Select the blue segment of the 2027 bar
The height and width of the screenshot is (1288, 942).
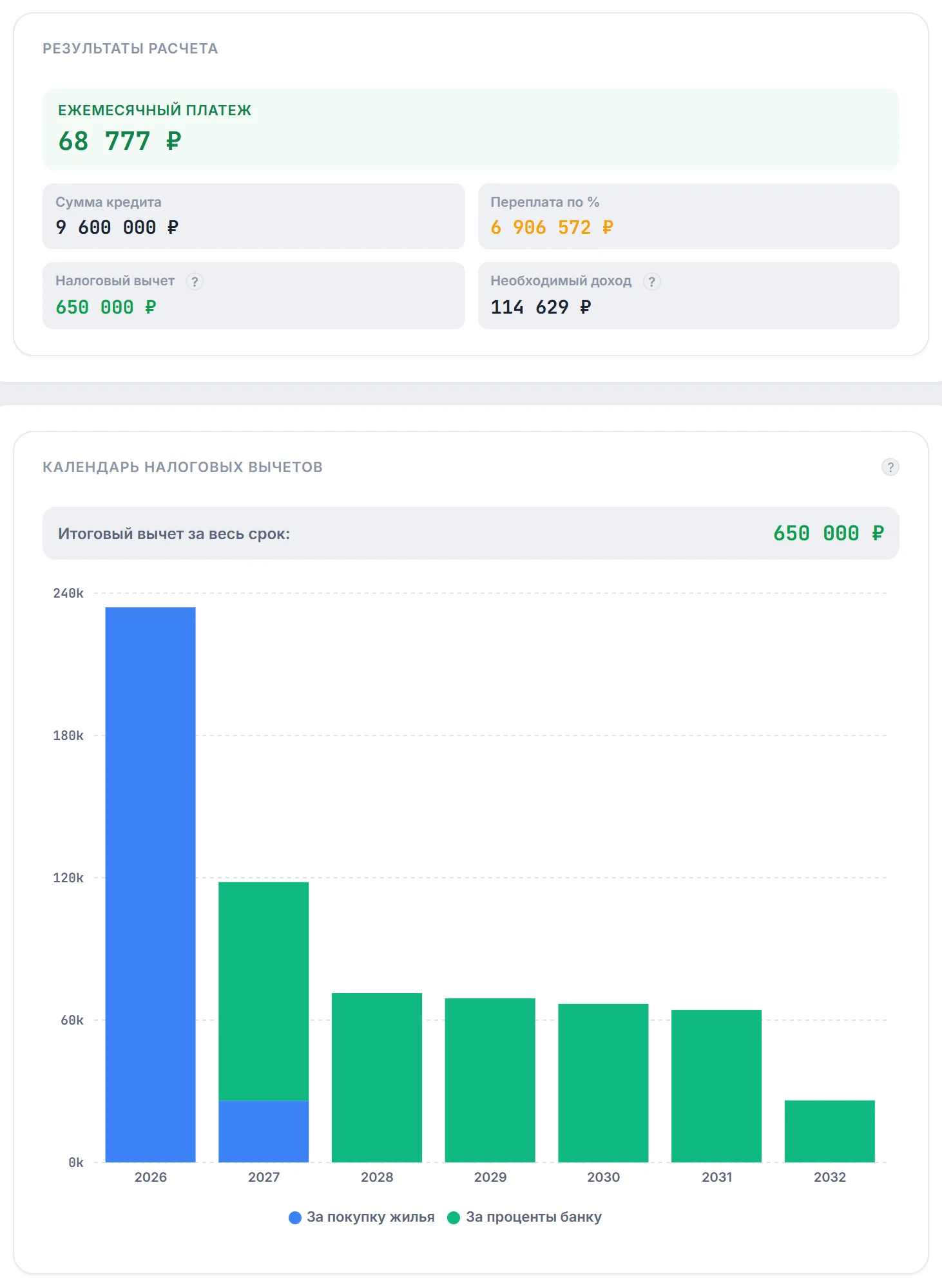point(264,1132)
